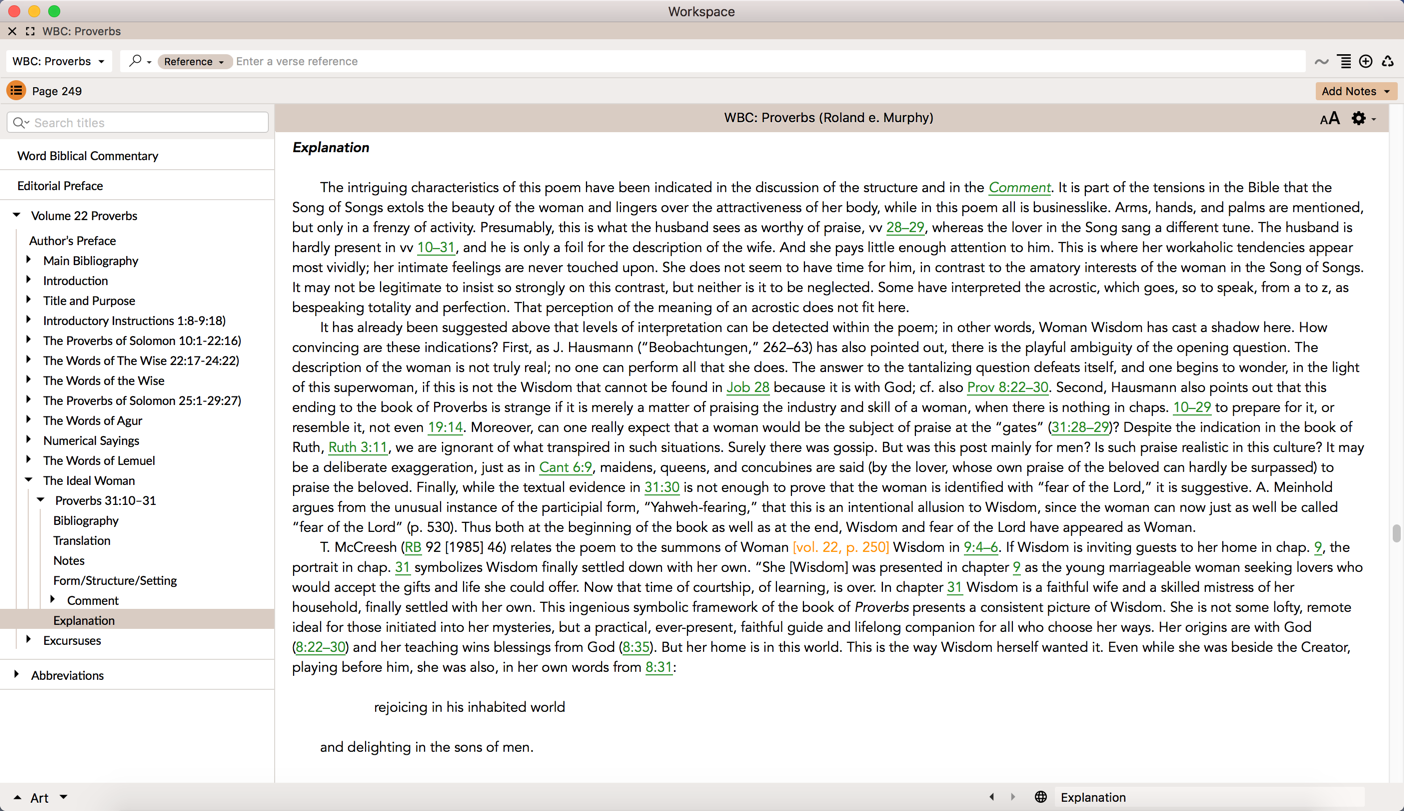Click the up triangle beside Art
This screenshot has height=811, width=1404.
pyautogui.click(x=17, y=797)
